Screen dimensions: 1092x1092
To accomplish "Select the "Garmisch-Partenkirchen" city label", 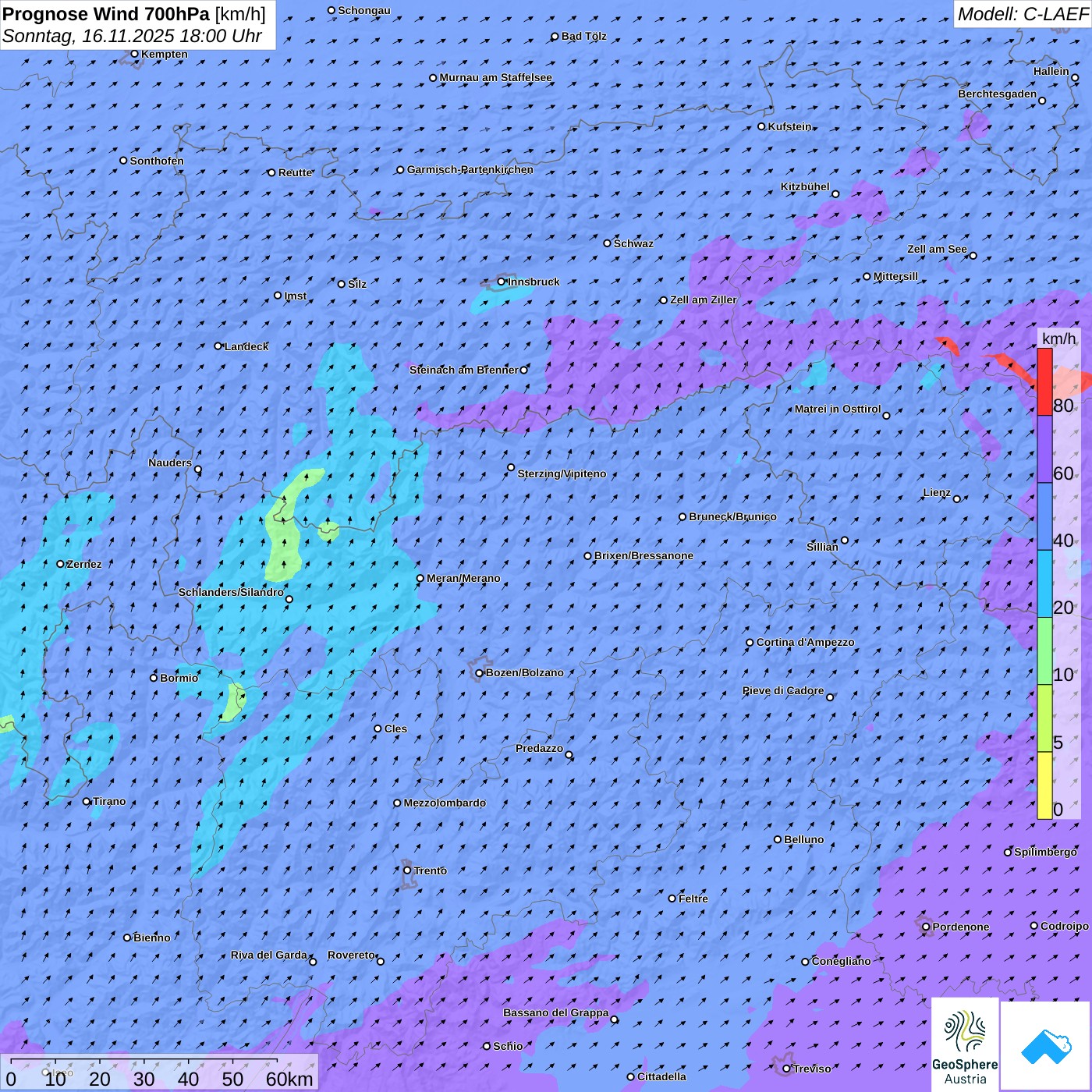I will pos(470,169).
